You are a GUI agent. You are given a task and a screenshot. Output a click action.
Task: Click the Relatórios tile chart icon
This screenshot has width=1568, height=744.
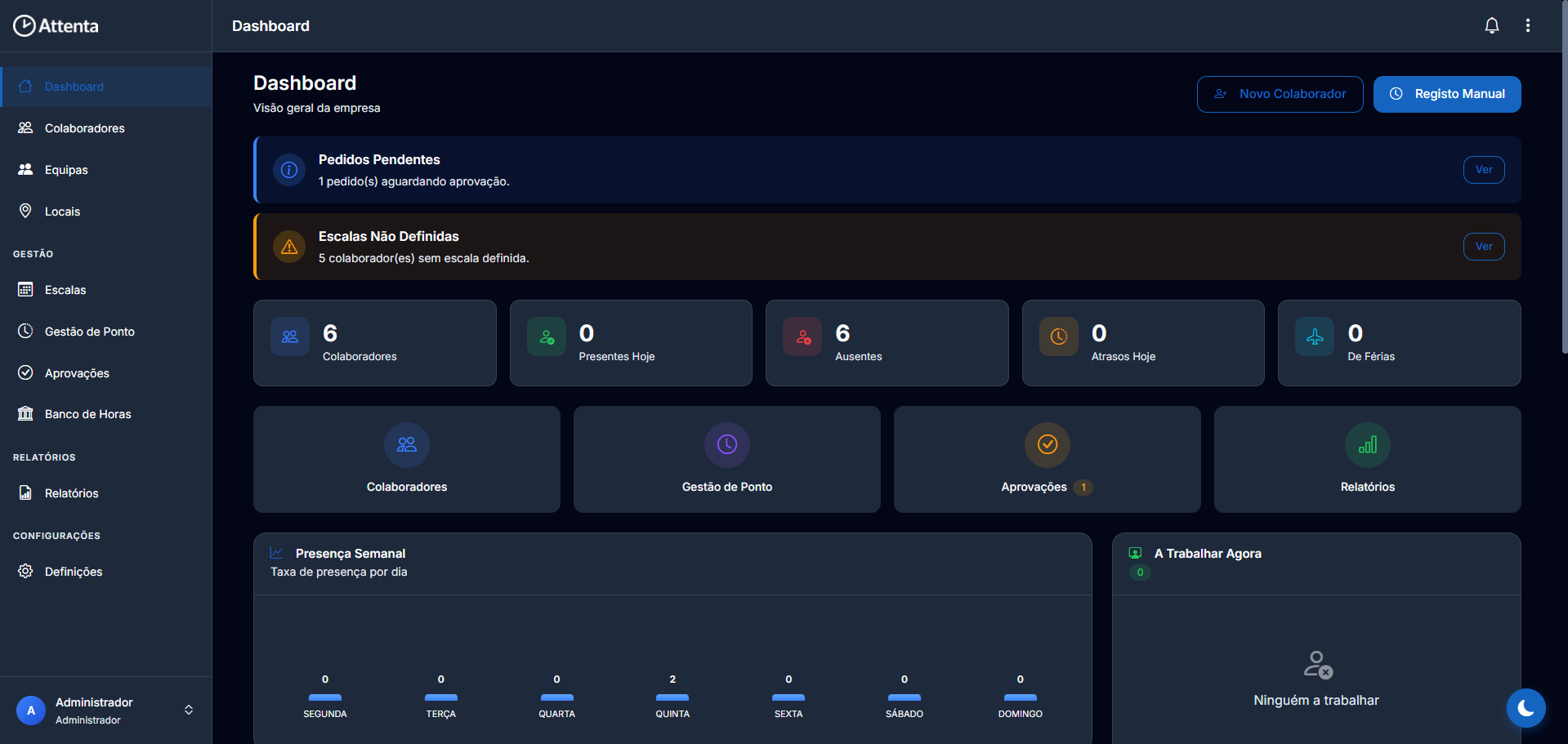point(1368,444)
